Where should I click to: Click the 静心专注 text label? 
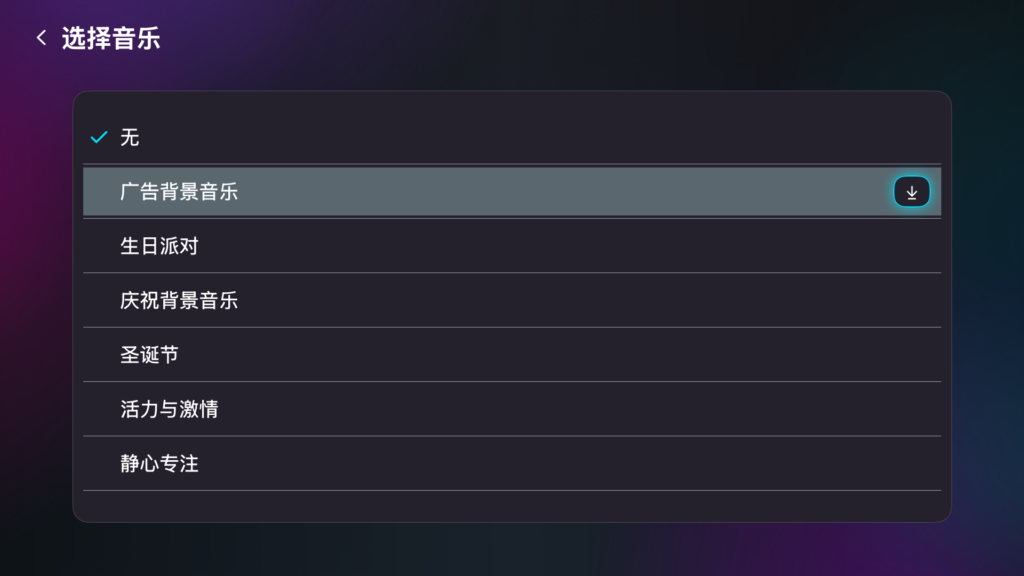point(159,464)
